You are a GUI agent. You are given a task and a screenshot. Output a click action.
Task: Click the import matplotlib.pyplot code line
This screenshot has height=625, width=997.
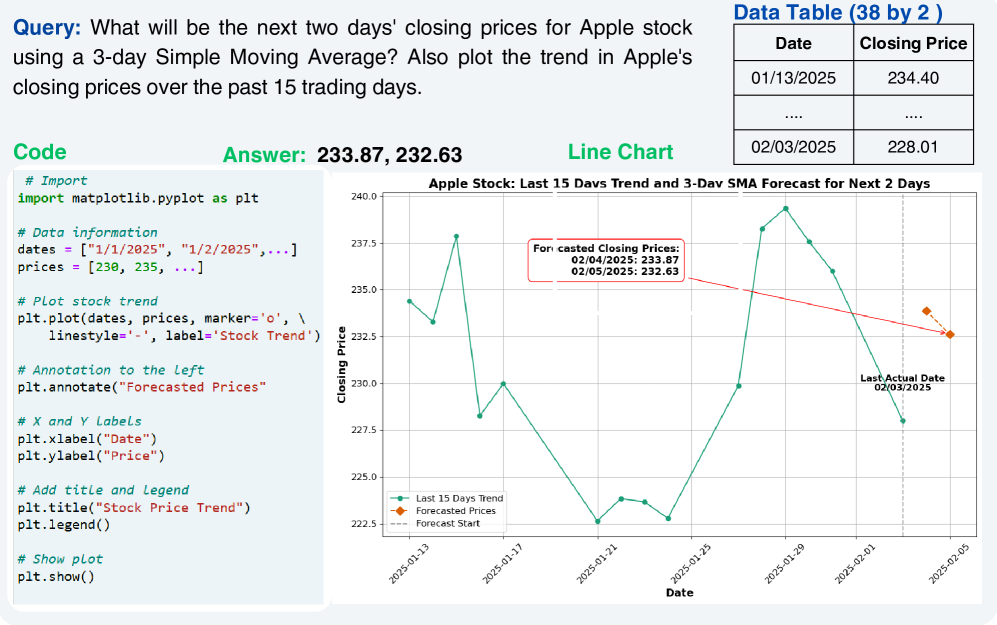[x=138, y=198]
